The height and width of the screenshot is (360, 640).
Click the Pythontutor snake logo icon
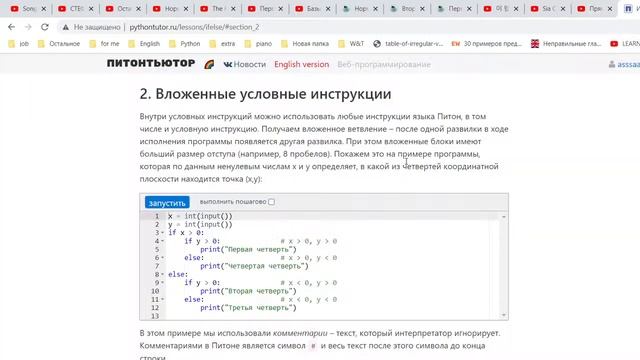[x=209, y=64]
